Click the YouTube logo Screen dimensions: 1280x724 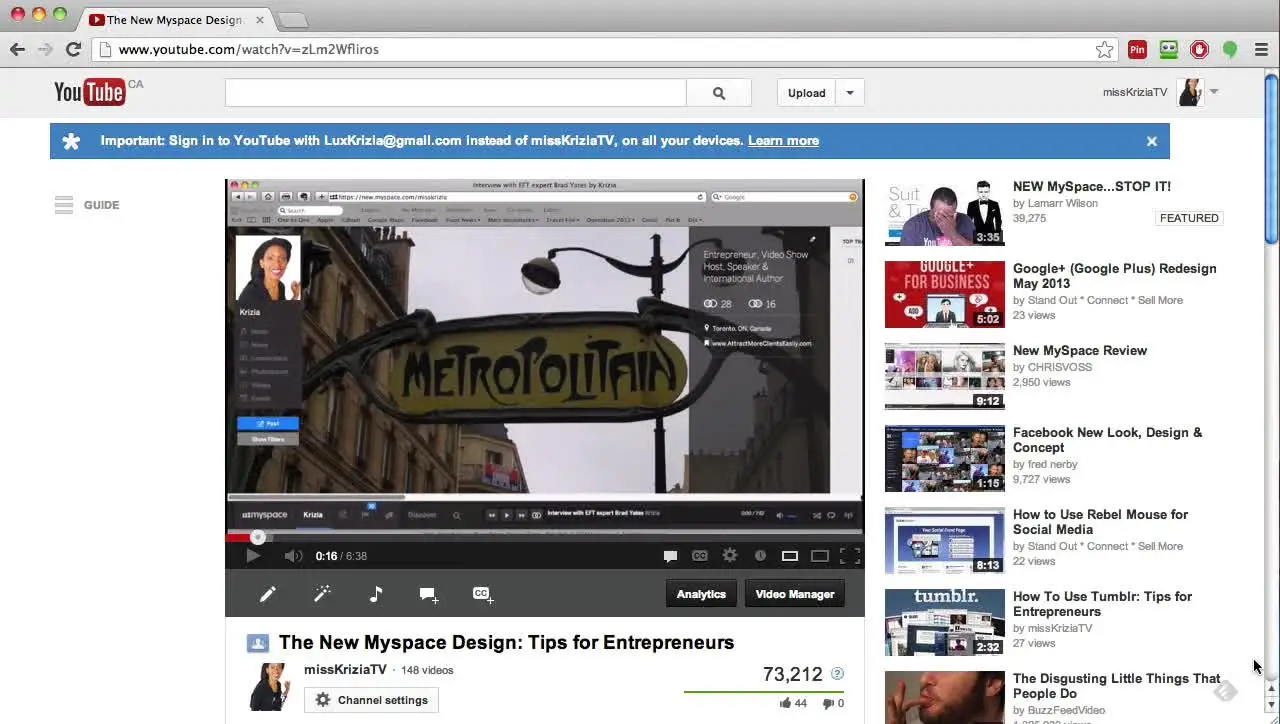tap(90, 92)
